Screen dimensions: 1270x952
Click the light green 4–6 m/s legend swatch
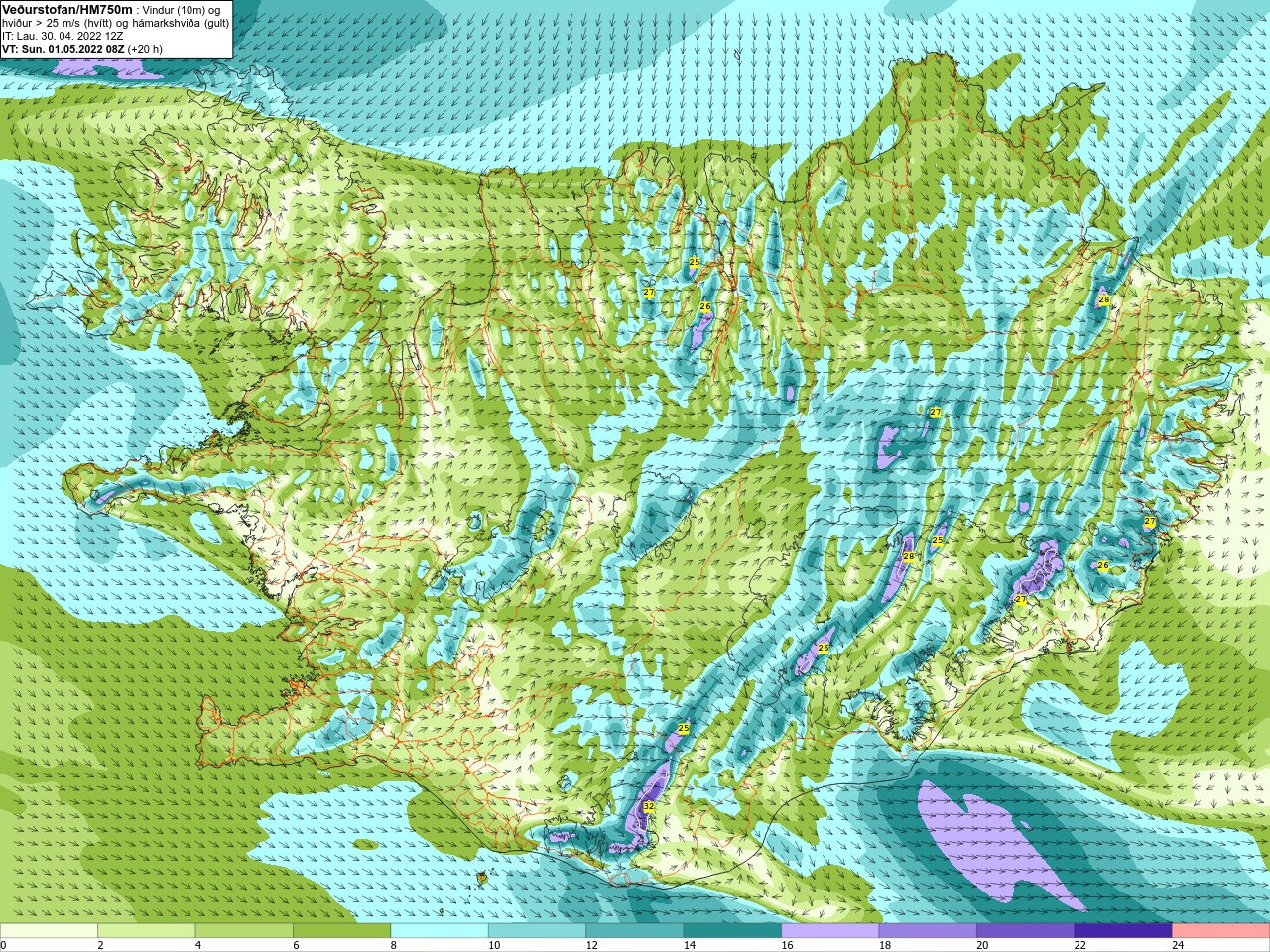click(x=244, y=931)
